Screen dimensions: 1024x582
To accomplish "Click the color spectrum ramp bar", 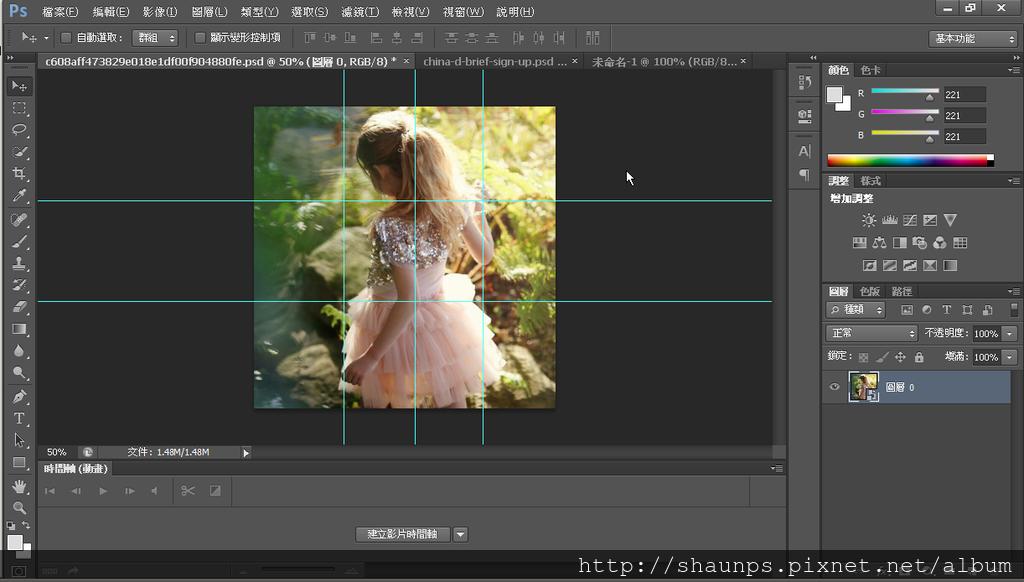I will click(x=907, y=160).
